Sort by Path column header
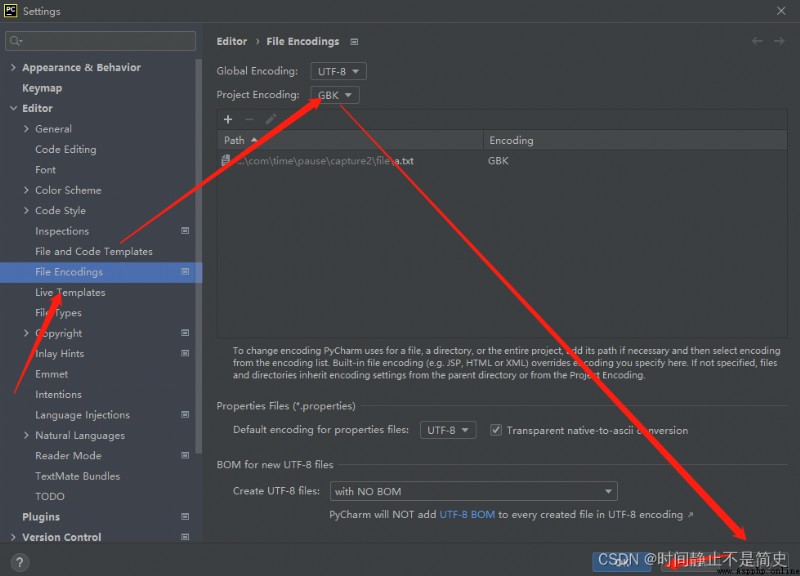Image resolution: width=800 pixels, height=576 pixels. click(x=350, y=140)
